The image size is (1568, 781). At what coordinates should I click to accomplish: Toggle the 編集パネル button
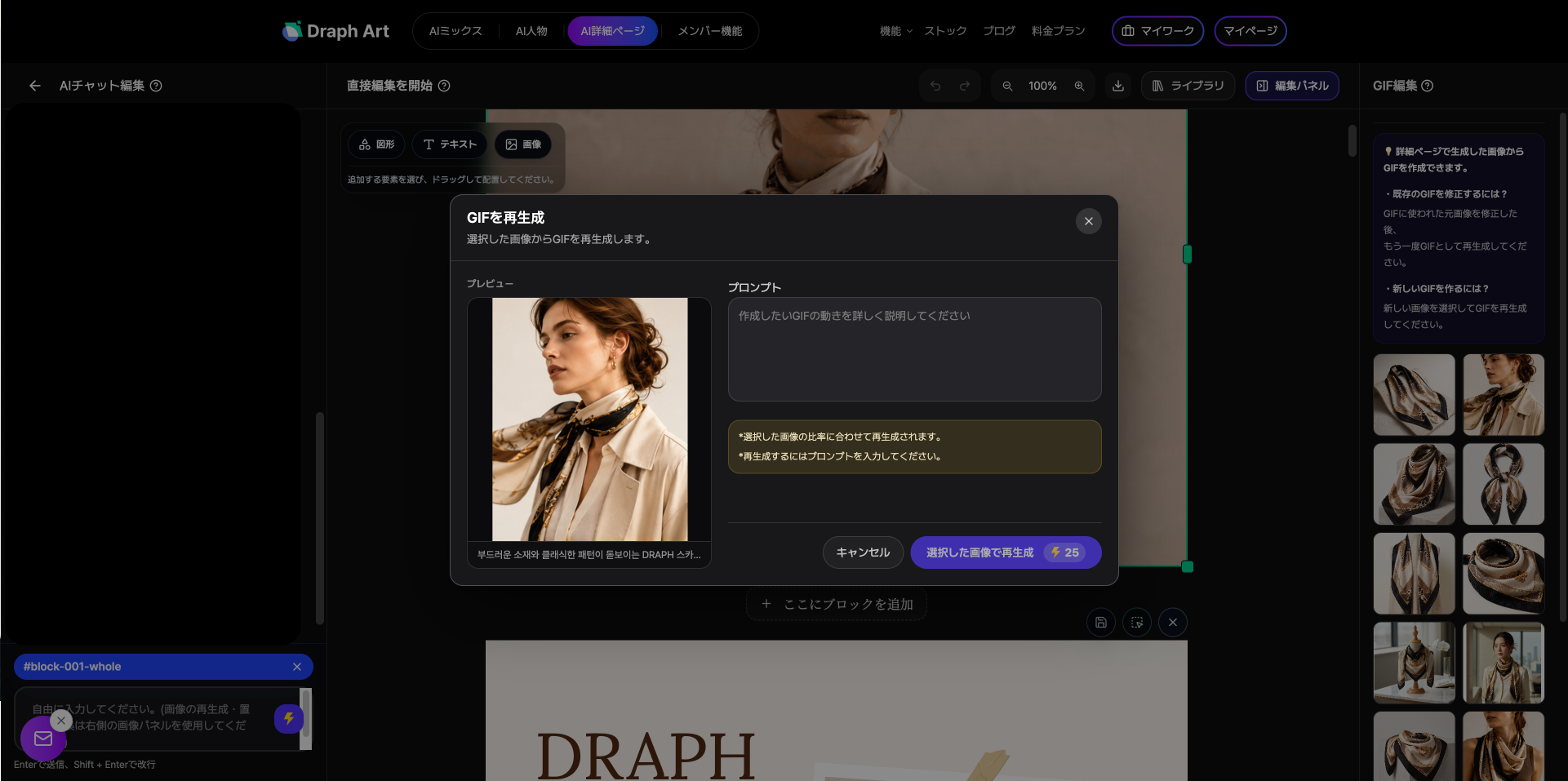(1292, 86)
